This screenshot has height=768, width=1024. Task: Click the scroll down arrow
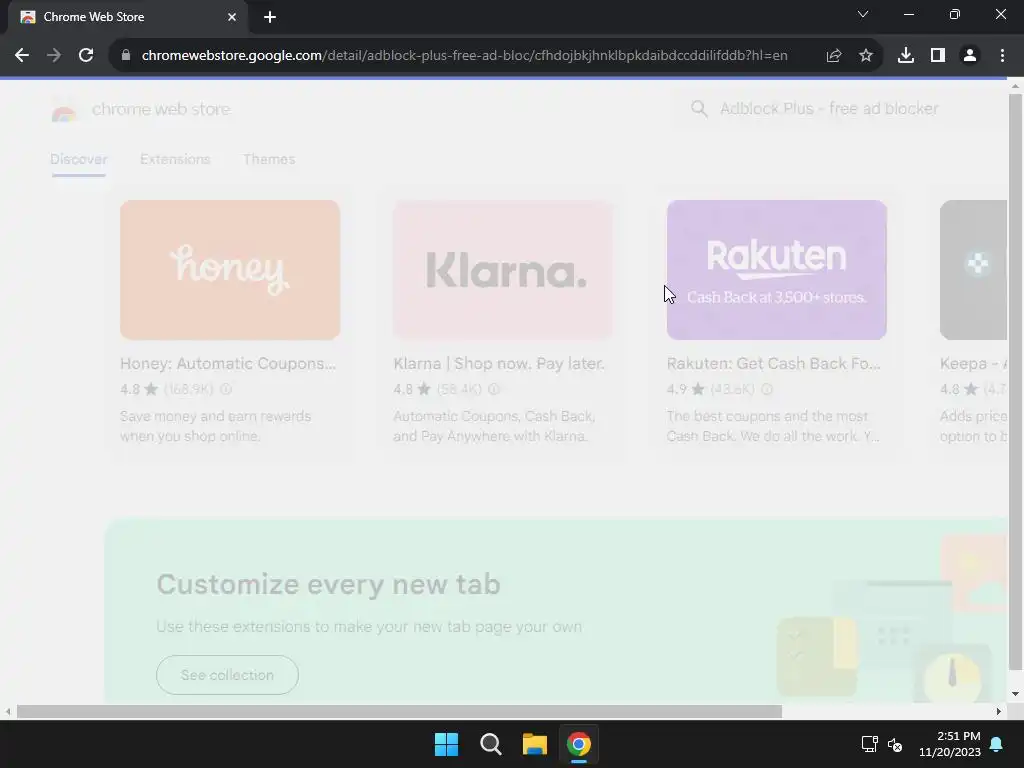point(1015,694)
